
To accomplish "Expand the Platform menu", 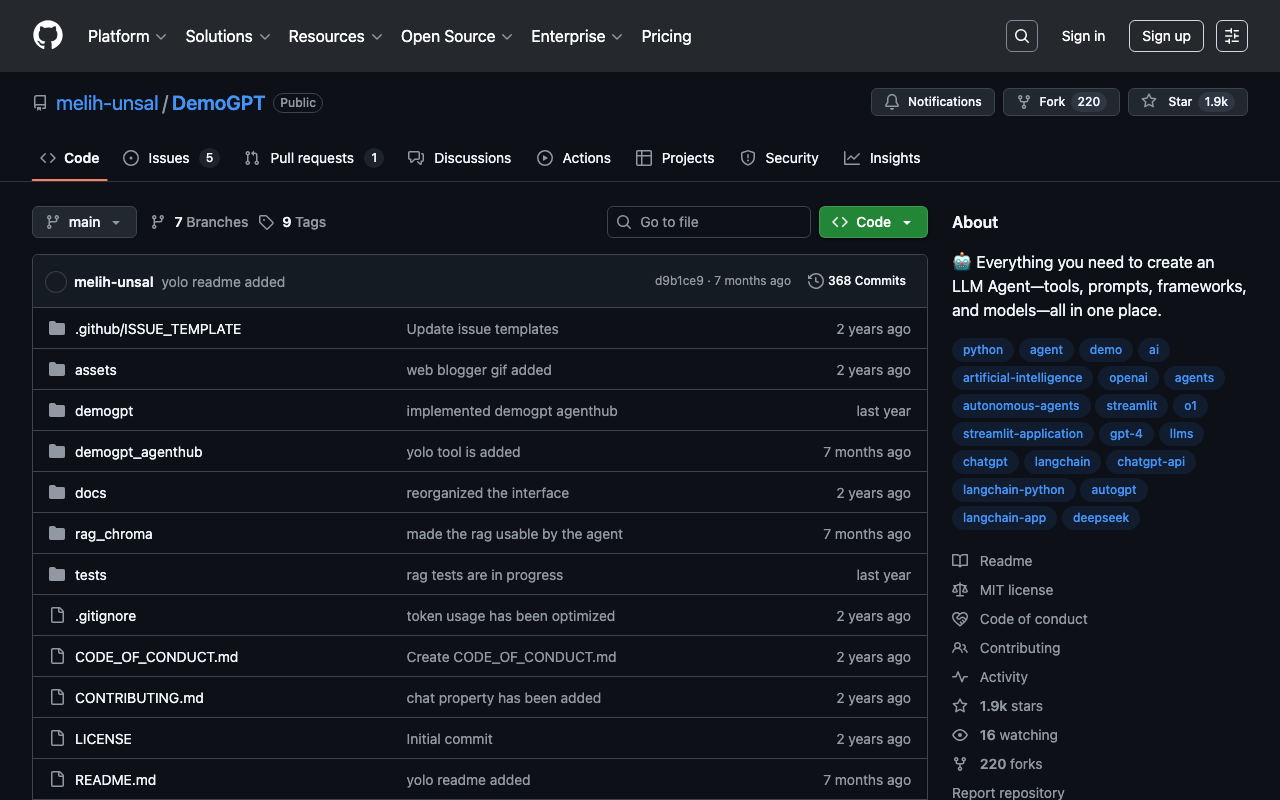I will coord(127,36).
